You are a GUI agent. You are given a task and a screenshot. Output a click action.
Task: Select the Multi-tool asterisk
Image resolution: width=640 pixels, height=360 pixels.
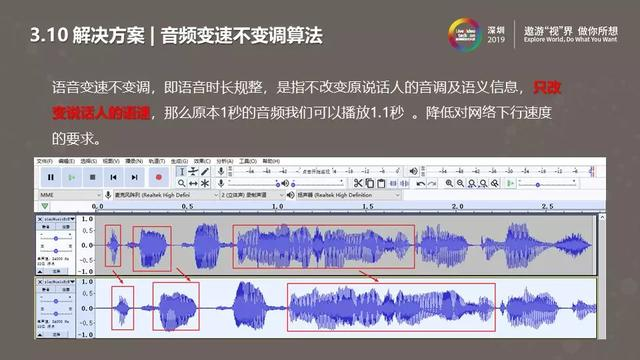[x=205, y=183]
